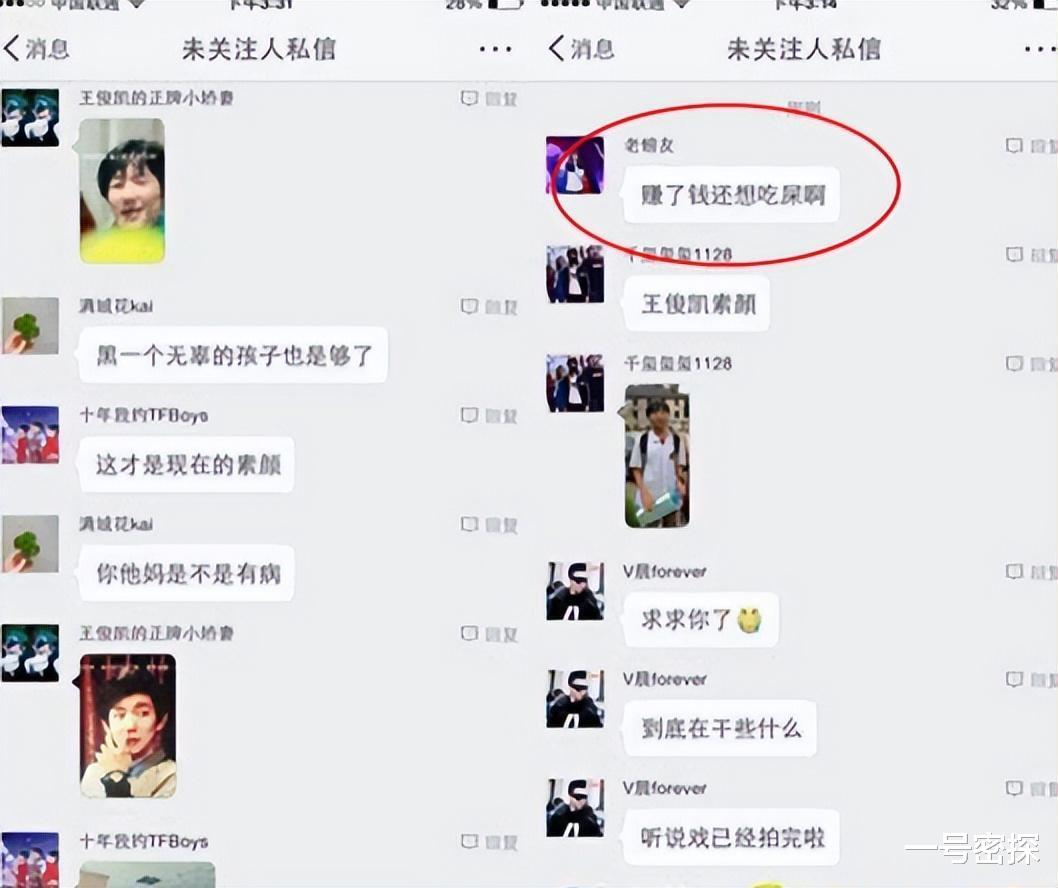1058x888 pixels.
Task: Tap reply icon beside 听说戏已经拍完啦
Action: point(1032,788)
